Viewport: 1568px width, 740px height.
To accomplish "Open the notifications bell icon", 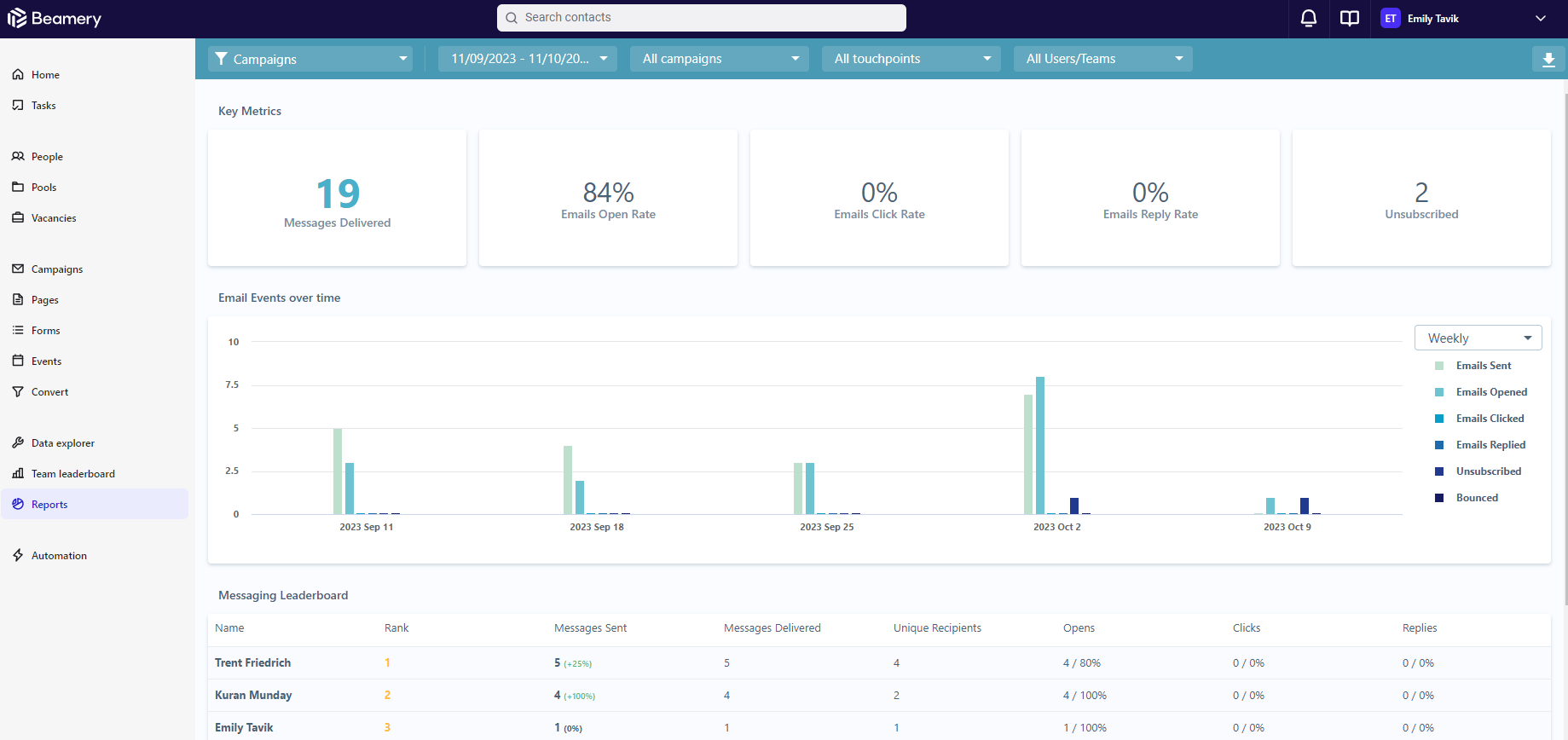I will 1308,18.
